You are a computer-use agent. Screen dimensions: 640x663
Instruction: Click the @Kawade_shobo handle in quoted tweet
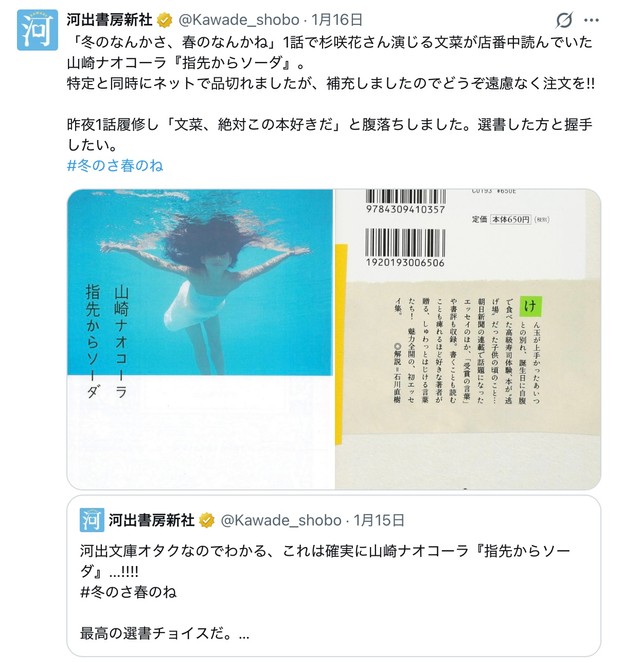coord(281,520)
